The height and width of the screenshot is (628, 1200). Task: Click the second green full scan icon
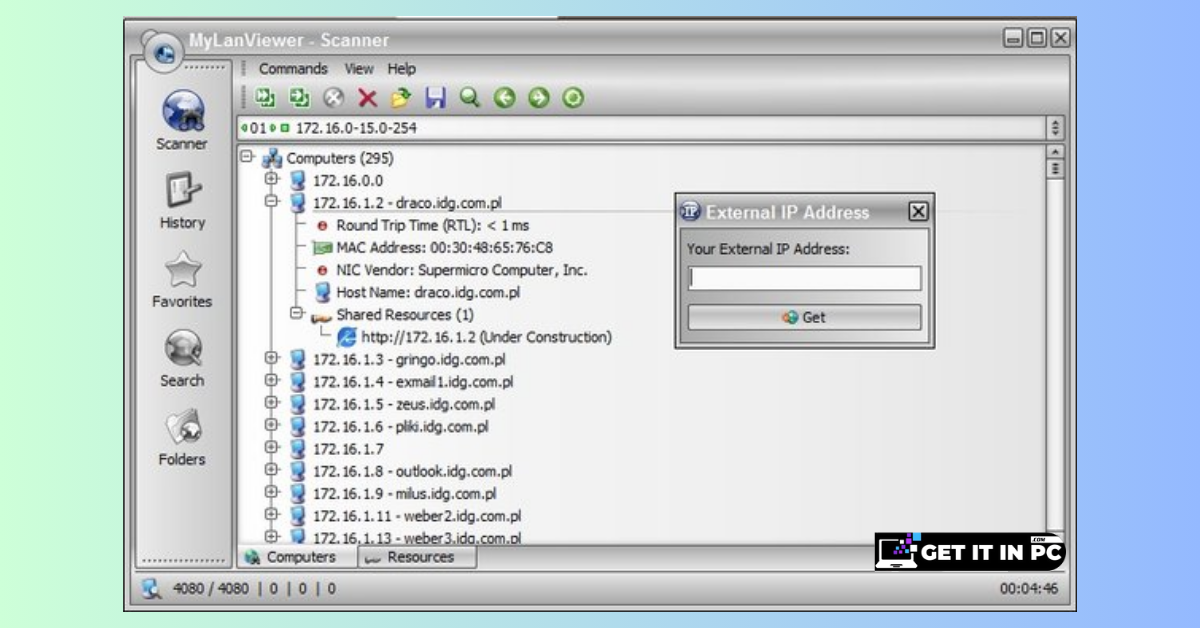coord(299,97)
